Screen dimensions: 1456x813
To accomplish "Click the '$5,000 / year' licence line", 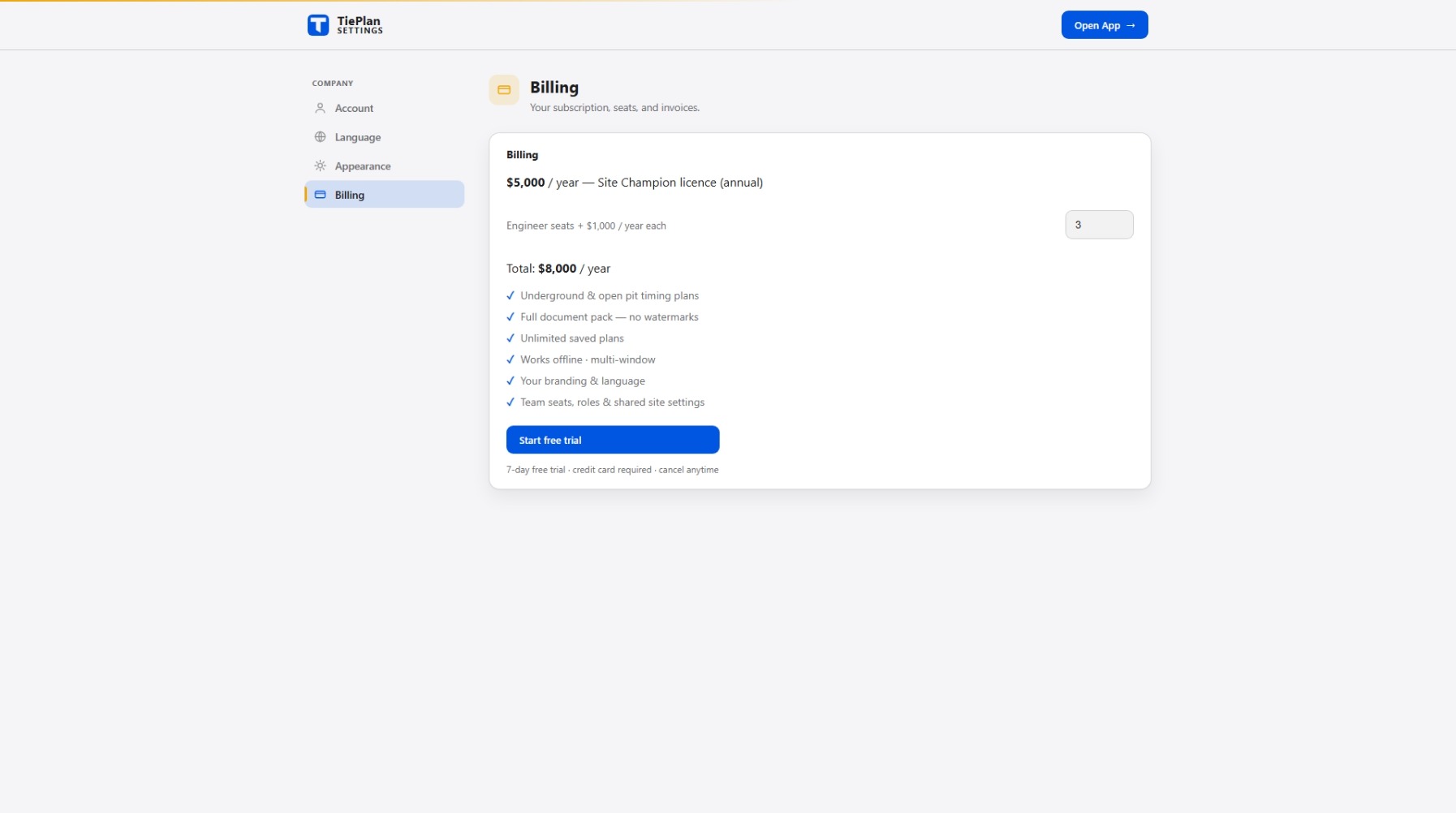I will click(635, 183).
